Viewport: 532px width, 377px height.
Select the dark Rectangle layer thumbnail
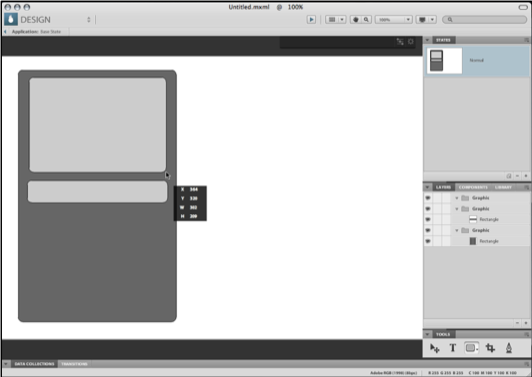[x=473, y=241]
